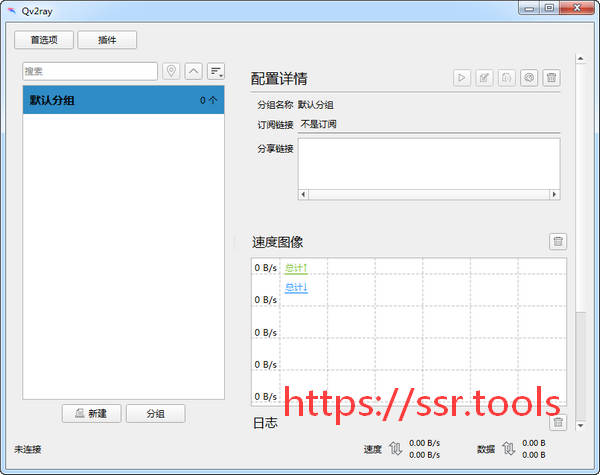Click the right panel's vertical scrollbar down arrow
Image resolution: width=600 pixels, height=475 pixels.
point(581,425)
